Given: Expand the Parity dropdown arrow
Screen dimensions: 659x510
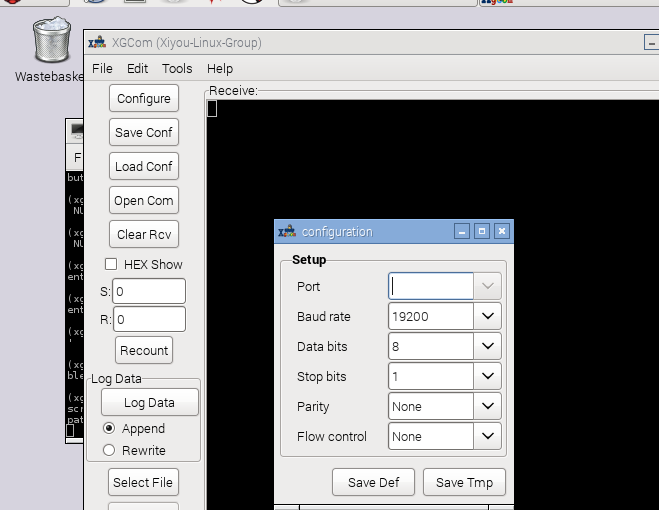Looking at the screenshot, I should tap(488, 406).
